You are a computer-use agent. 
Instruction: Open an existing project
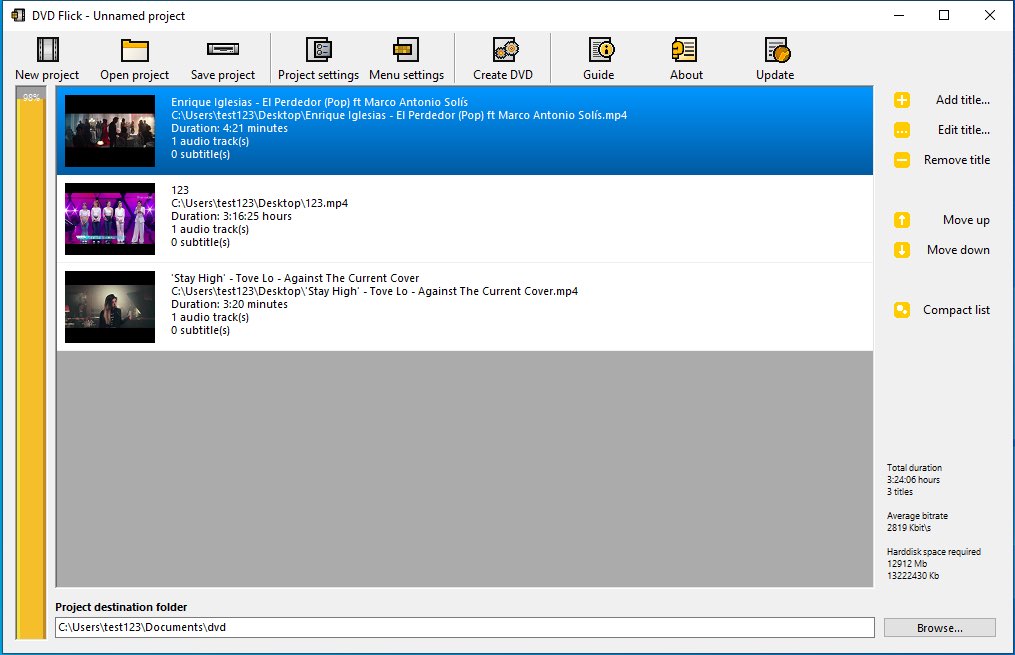(x=133, y=57)
